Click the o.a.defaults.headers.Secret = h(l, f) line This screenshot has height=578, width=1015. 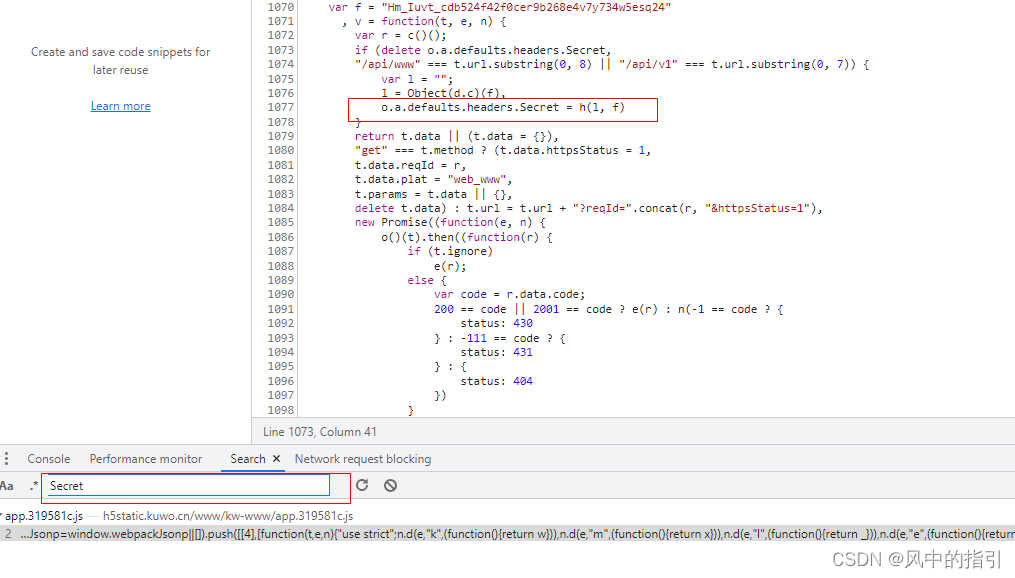502,107
